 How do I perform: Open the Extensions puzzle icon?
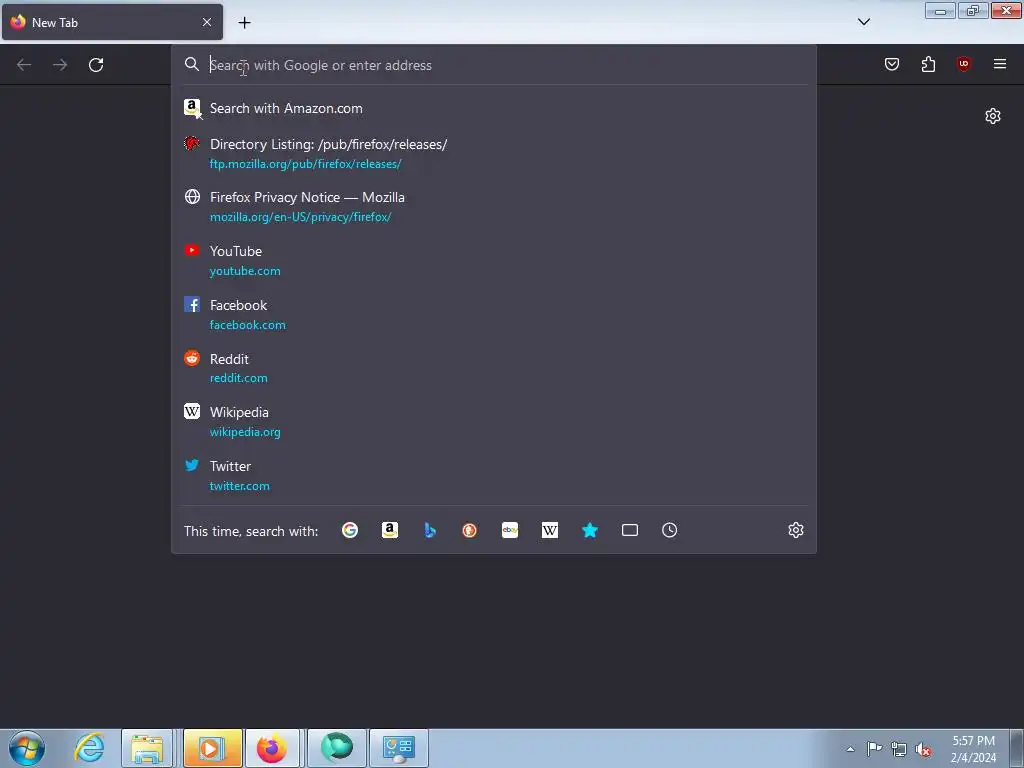point(928,64)
